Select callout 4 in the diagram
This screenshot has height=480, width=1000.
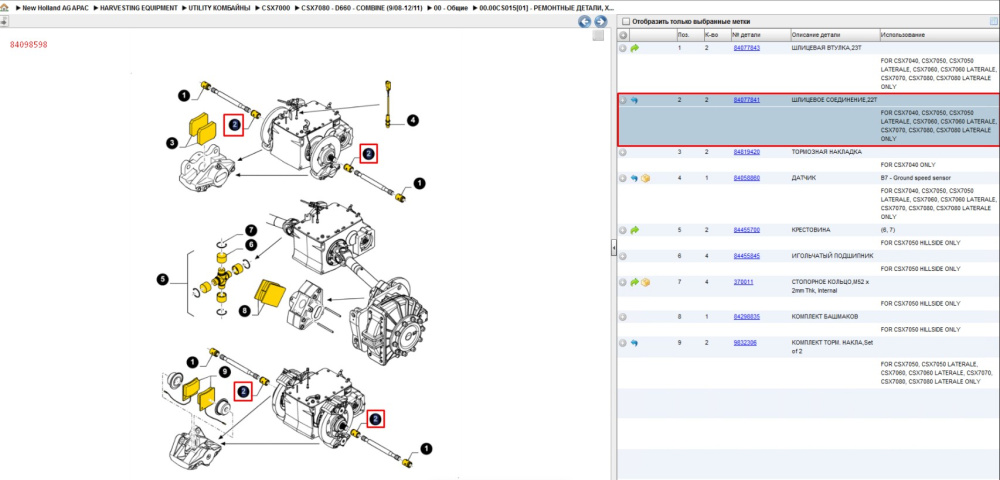click(413, 119)
